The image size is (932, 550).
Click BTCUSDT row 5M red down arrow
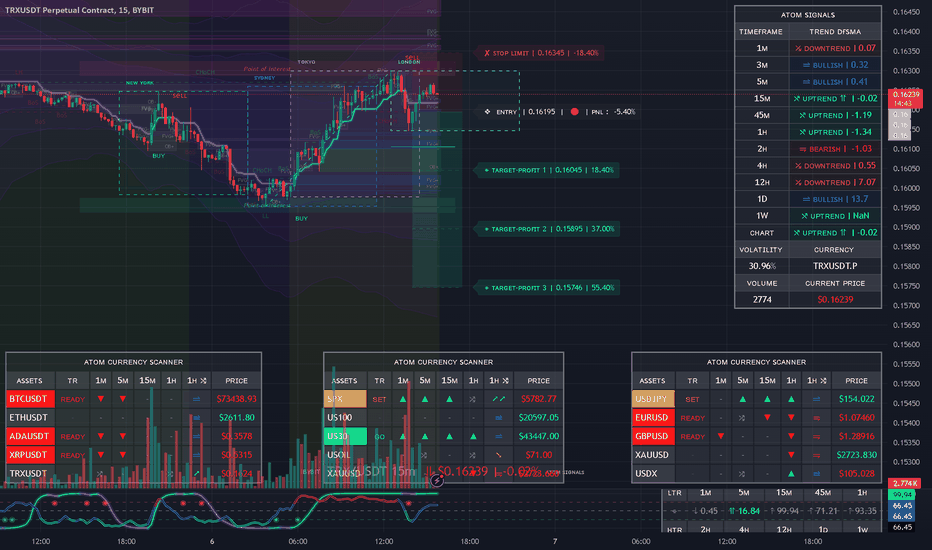(122, 399)
